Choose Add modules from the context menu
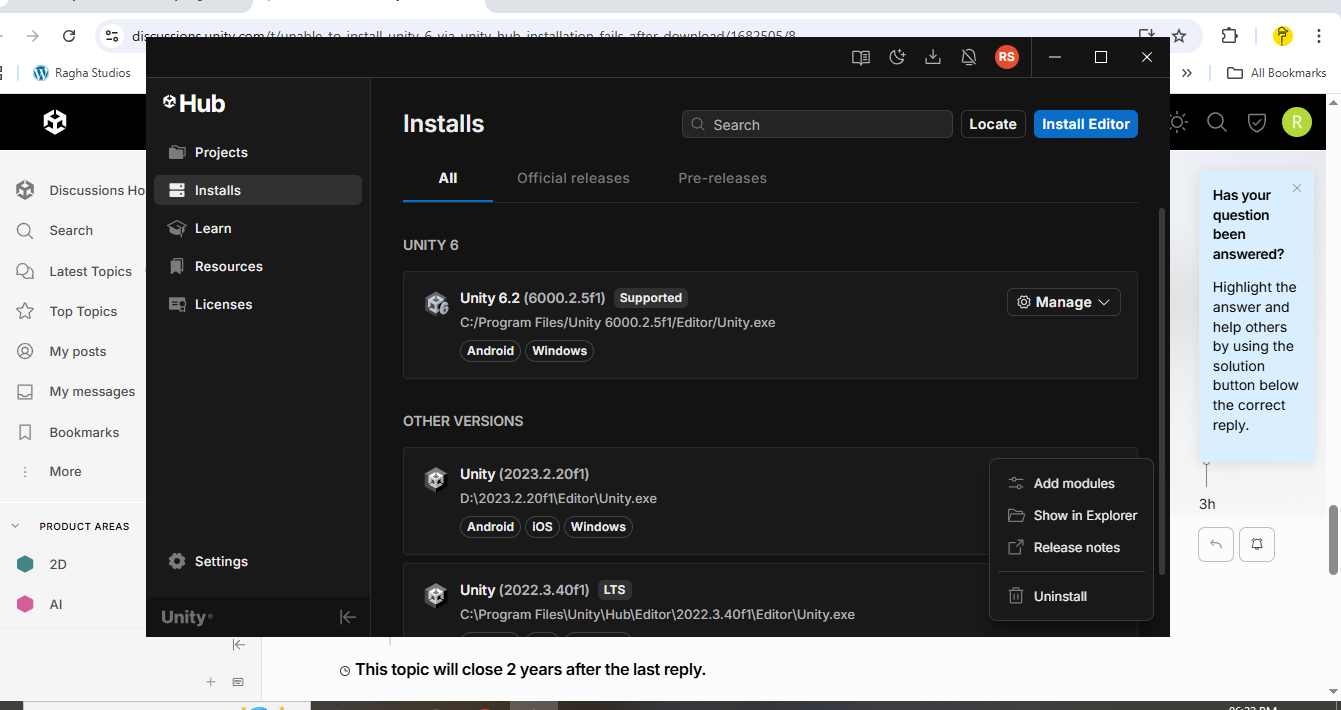Screen dimensions: 1341x710 [1074, 483]
